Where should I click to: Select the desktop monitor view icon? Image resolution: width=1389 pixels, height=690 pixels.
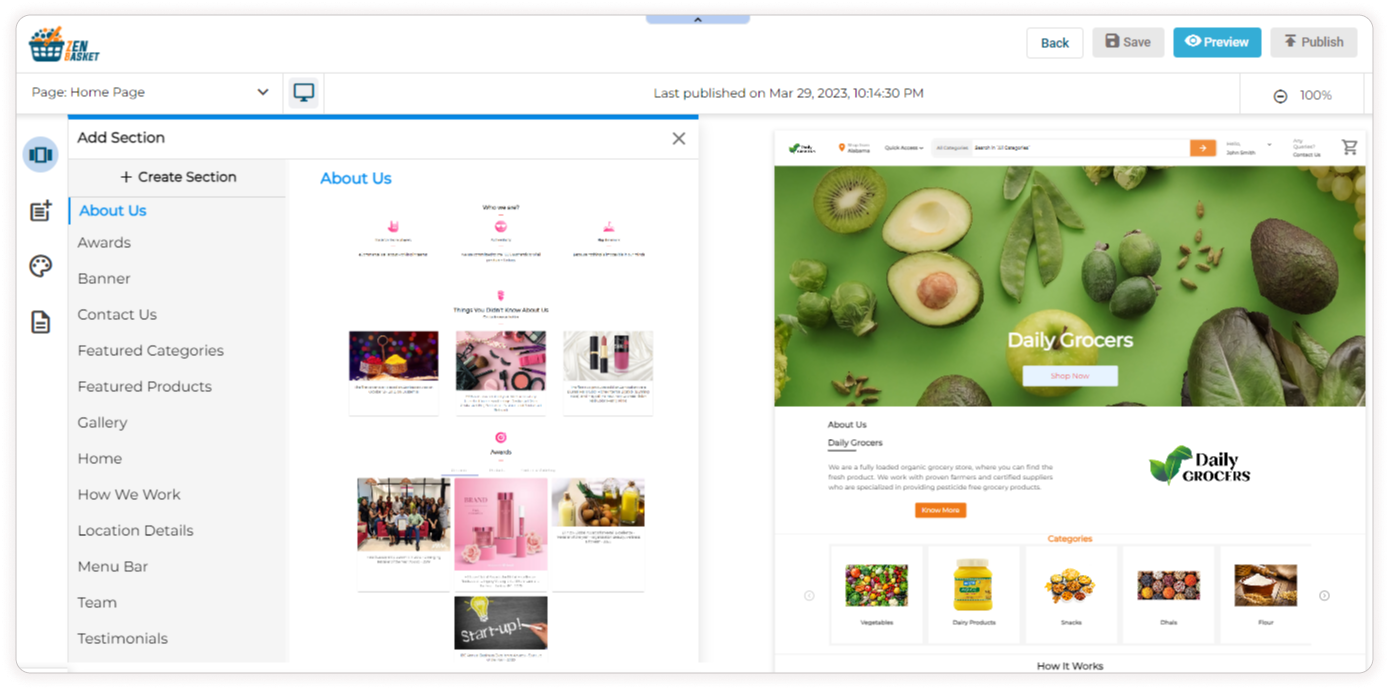click(x=304, y=93)
